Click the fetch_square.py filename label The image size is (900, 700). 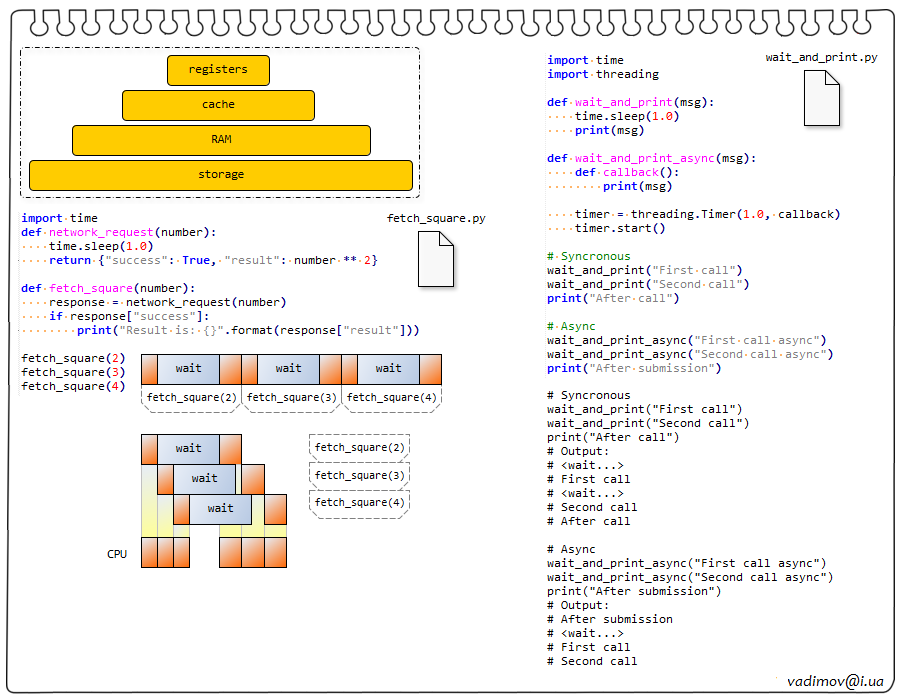[436, 218]
